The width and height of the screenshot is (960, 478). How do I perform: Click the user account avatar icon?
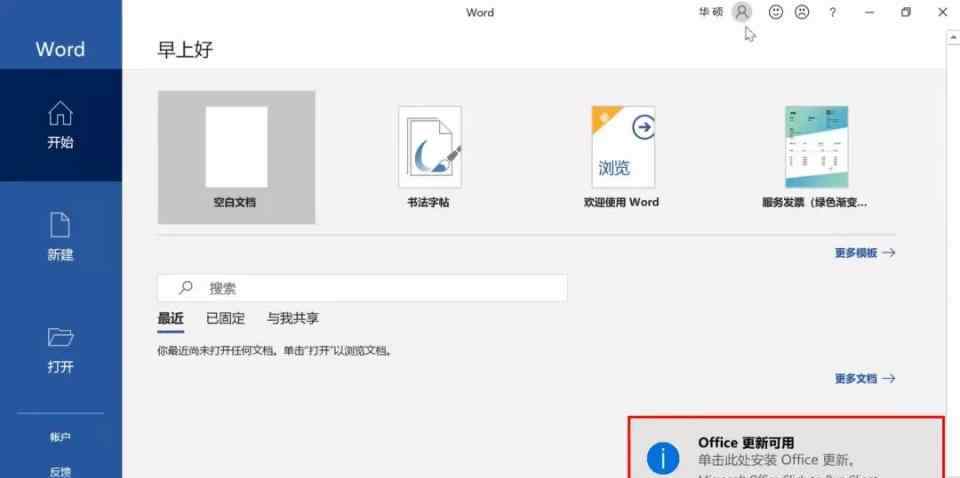click(x=741, y=12)
